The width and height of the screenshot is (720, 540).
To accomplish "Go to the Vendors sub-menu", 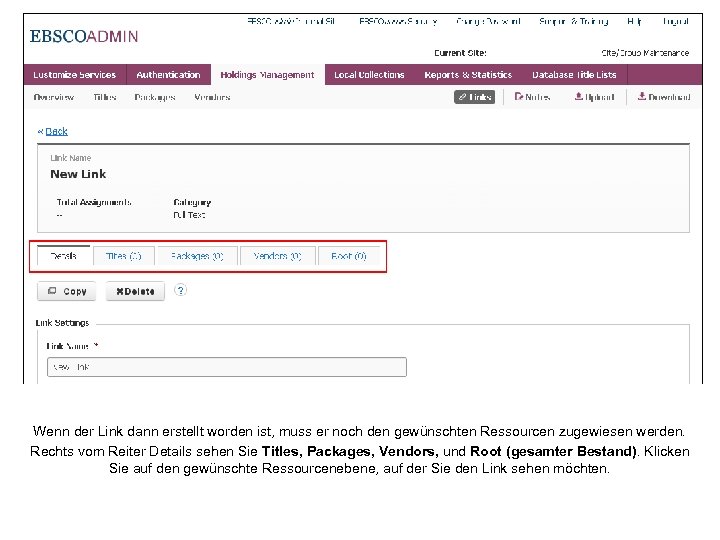I will [x=212, y=97].
